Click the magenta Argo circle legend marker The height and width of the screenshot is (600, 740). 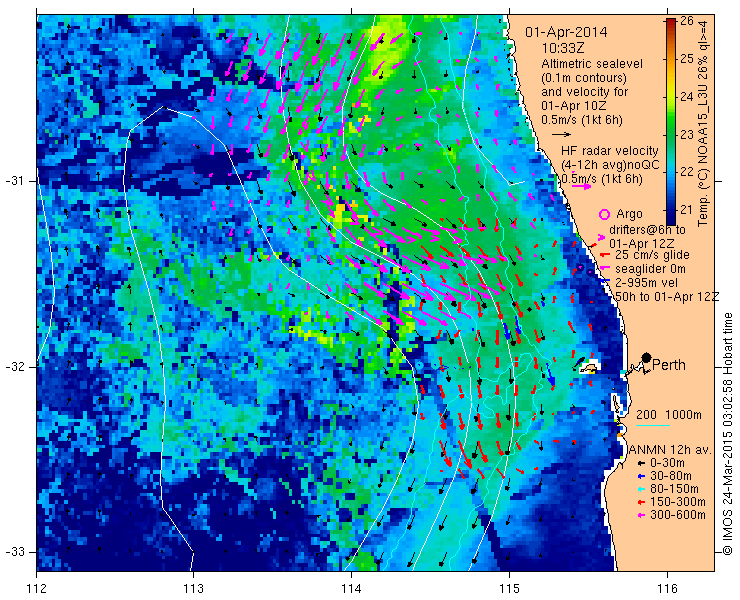point(604,215)
